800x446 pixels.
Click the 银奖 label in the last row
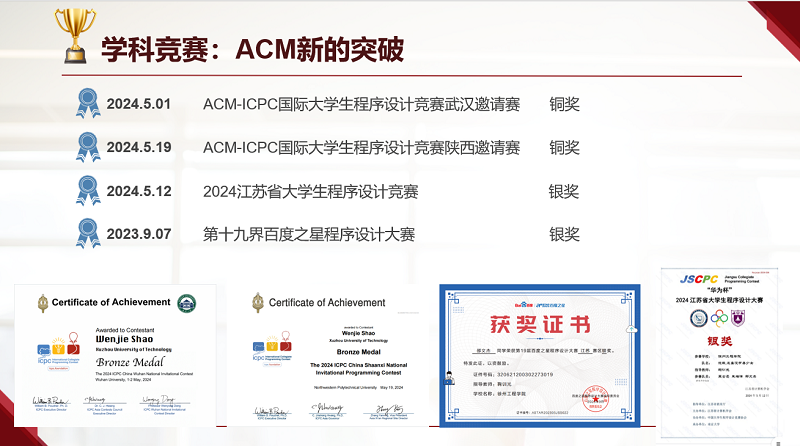[564, 235]
